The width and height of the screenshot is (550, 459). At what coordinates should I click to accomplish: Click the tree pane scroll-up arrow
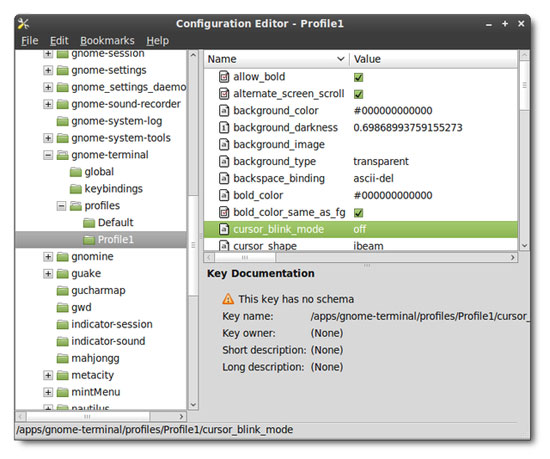coord(193,55)
